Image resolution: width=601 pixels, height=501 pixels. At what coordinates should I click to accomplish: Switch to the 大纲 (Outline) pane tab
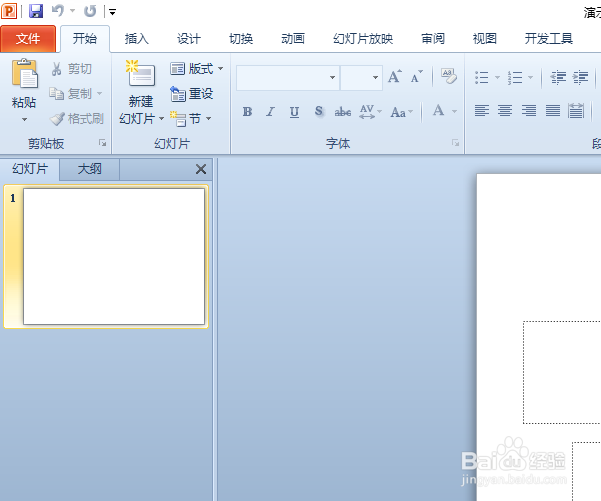coord(90,169)
